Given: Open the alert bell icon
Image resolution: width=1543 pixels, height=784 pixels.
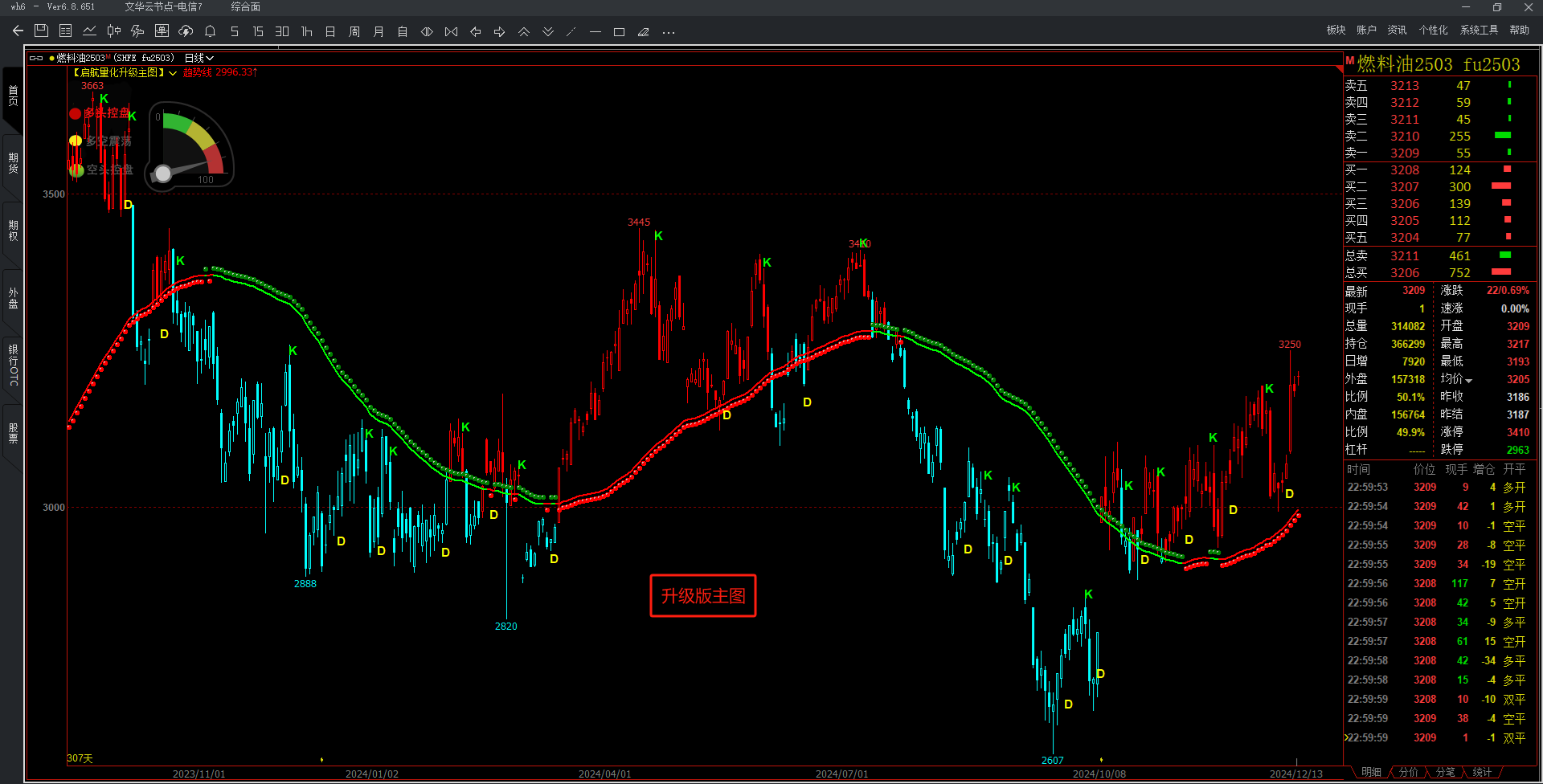Looking at the screenshot, I should point(211,31).
